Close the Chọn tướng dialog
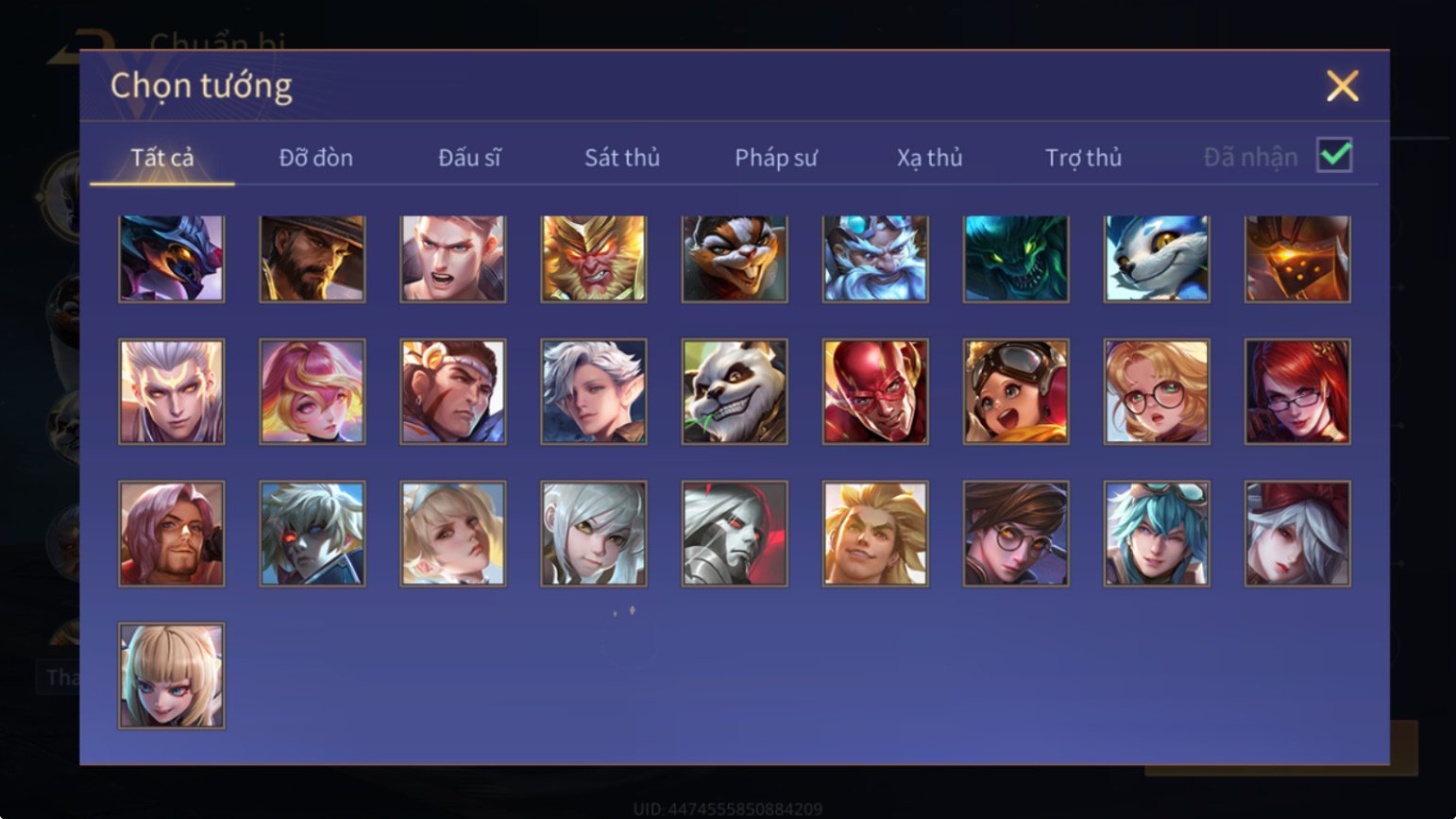This screenshot has width=1456, height=819. coord(1342,86)
